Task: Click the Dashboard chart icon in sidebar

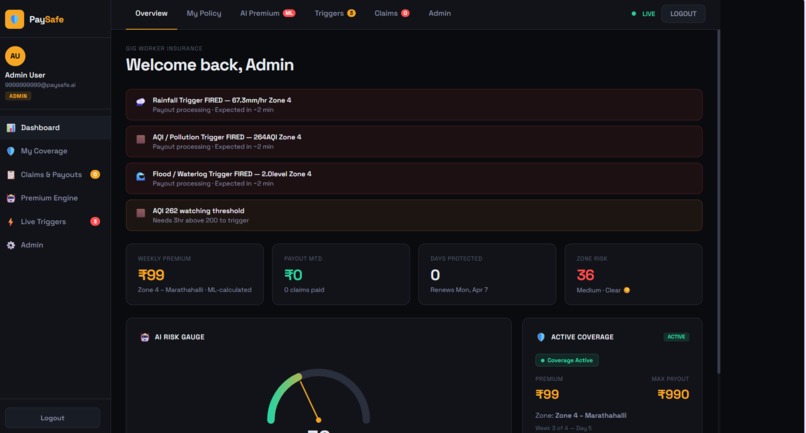Action: (11, 128)
